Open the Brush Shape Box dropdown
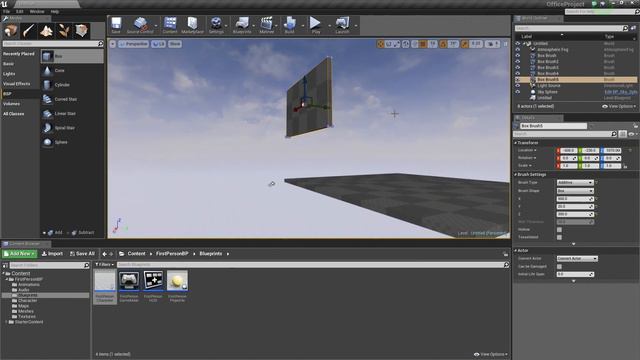This screenshot has height=360, width=640. (x=575, y=191)
